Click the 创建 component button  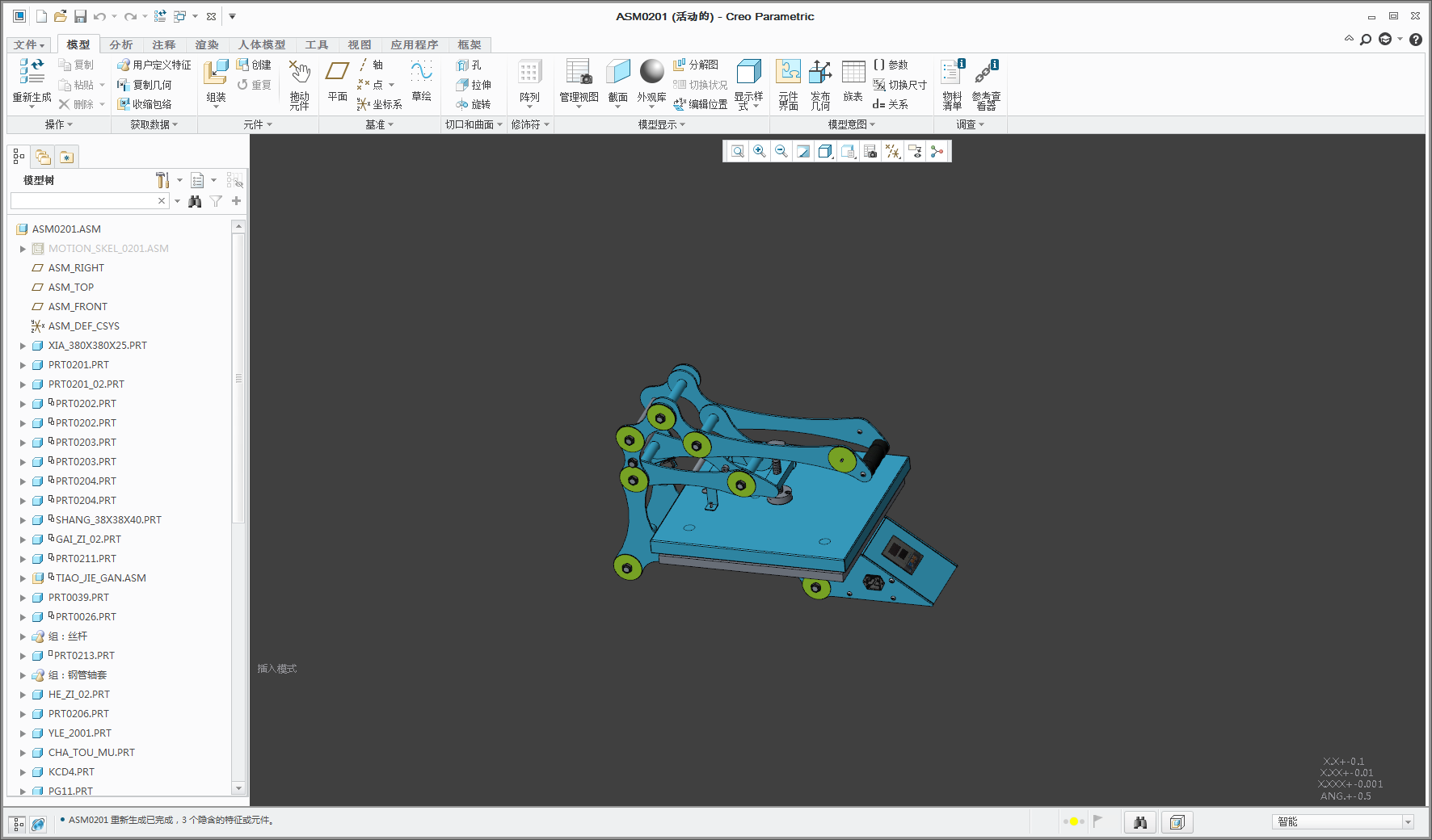pos(254,65)
